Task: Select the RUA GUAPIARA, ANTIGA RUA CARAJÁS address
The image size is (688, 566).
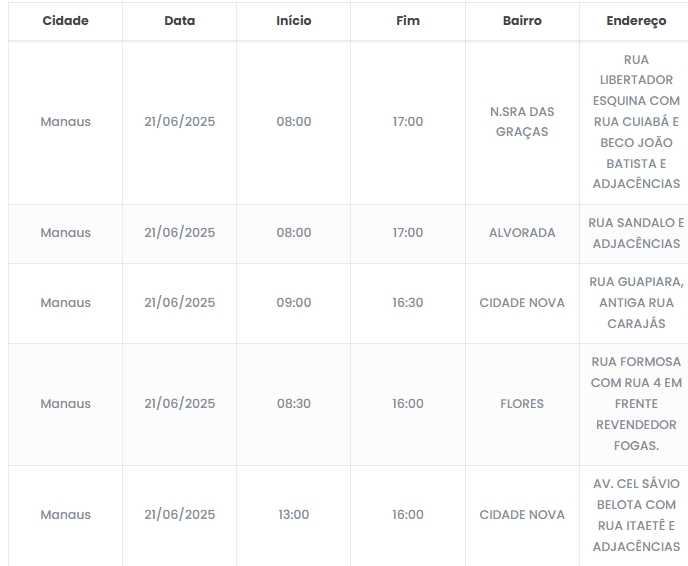Action: 636,303
